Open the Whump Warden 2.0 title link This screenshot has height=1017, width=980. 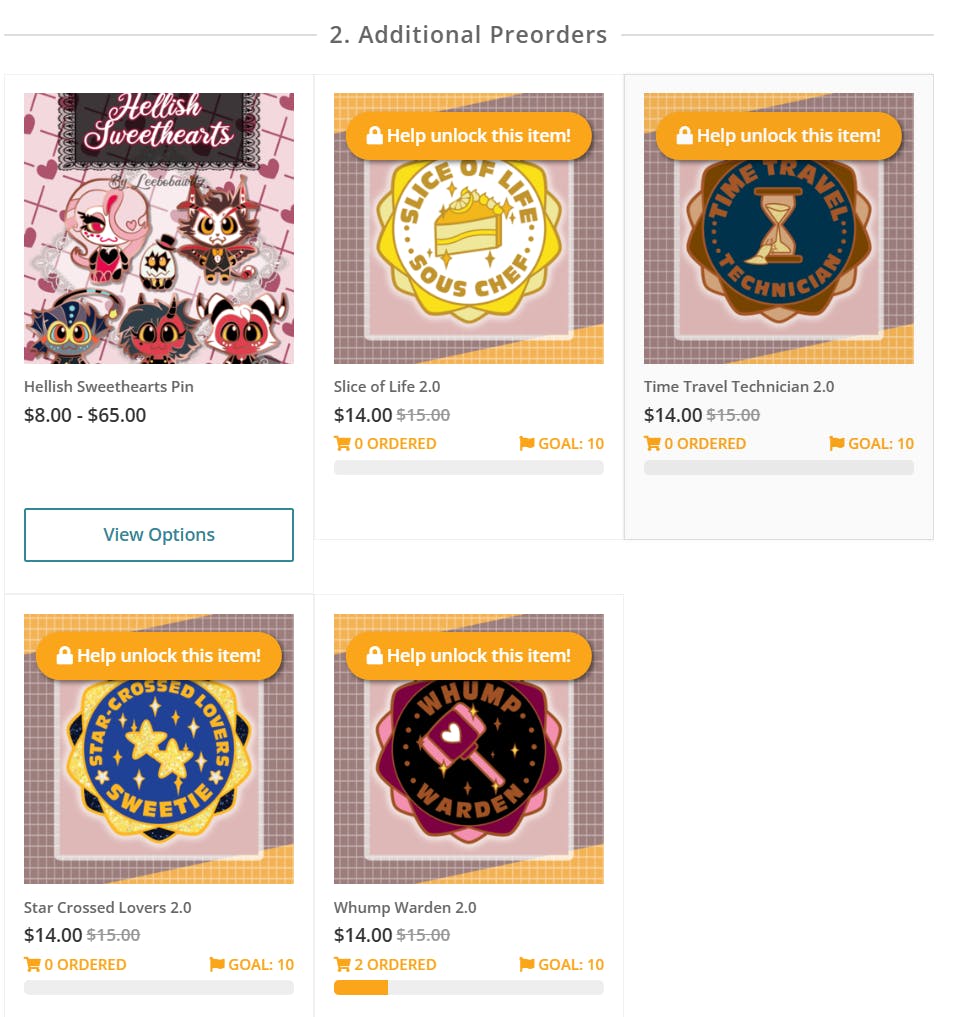[405, 907]
